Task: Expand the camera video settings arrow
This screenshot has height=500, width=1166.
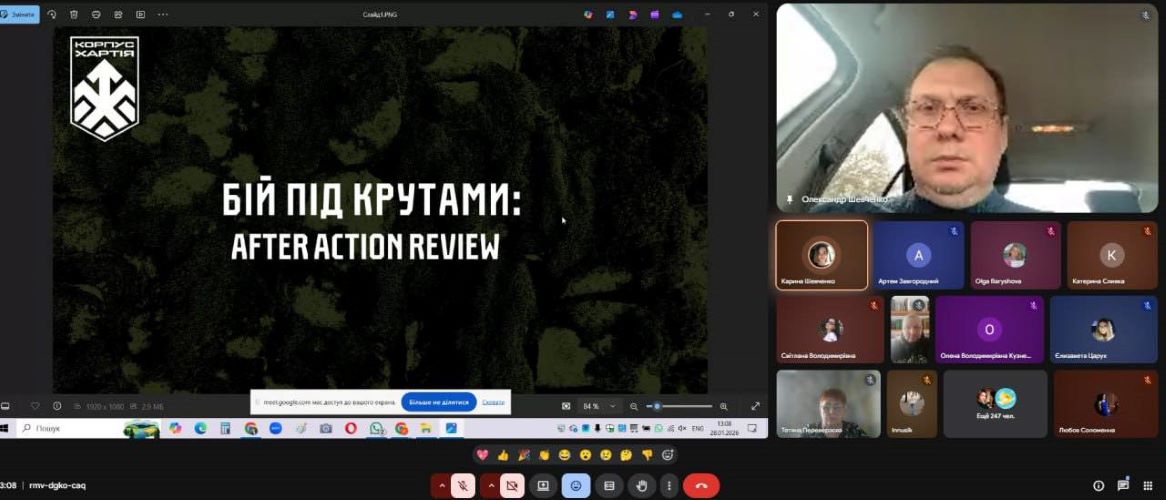Action: pyautogui.click(x=490, y=486)
